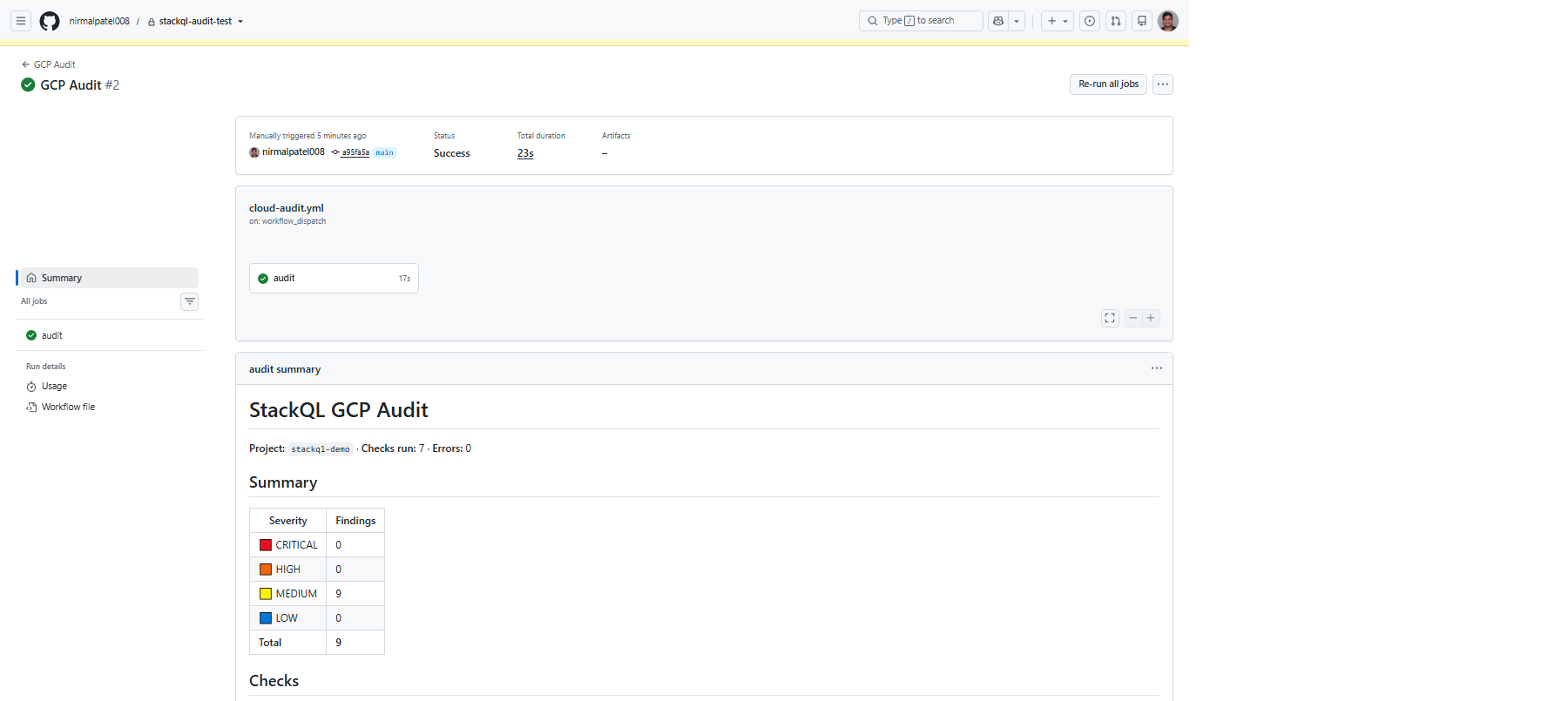Open notifications inbox icon
Screen dimensions: 1568x701
coord(1142,21)
